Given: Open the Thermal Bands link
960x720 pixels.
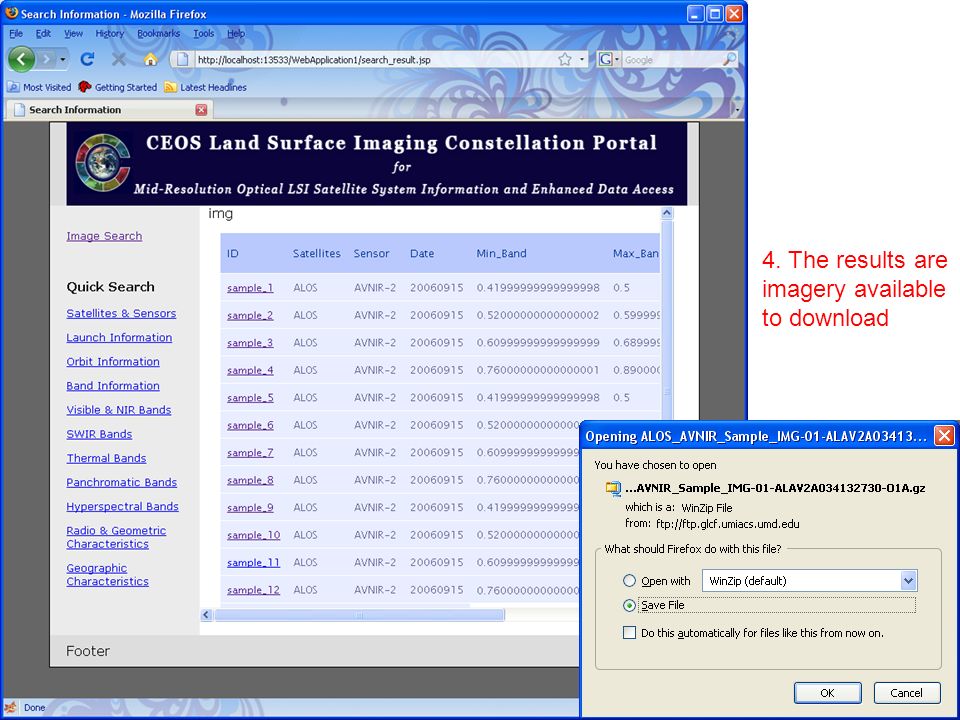Looking at the screenshot, I should click(x=106, y=458).
